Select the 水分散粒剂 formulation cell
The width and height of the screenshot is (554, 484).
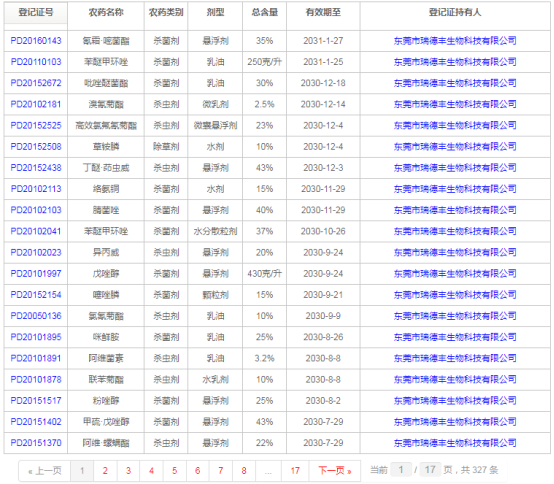pos(215,231)
